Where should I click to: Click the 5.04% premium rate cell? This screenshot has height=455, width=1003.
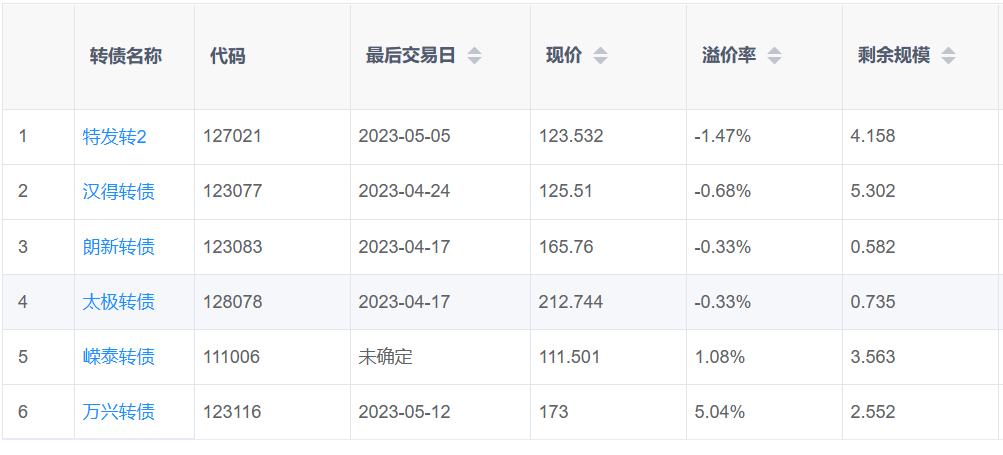pos(719,411)
